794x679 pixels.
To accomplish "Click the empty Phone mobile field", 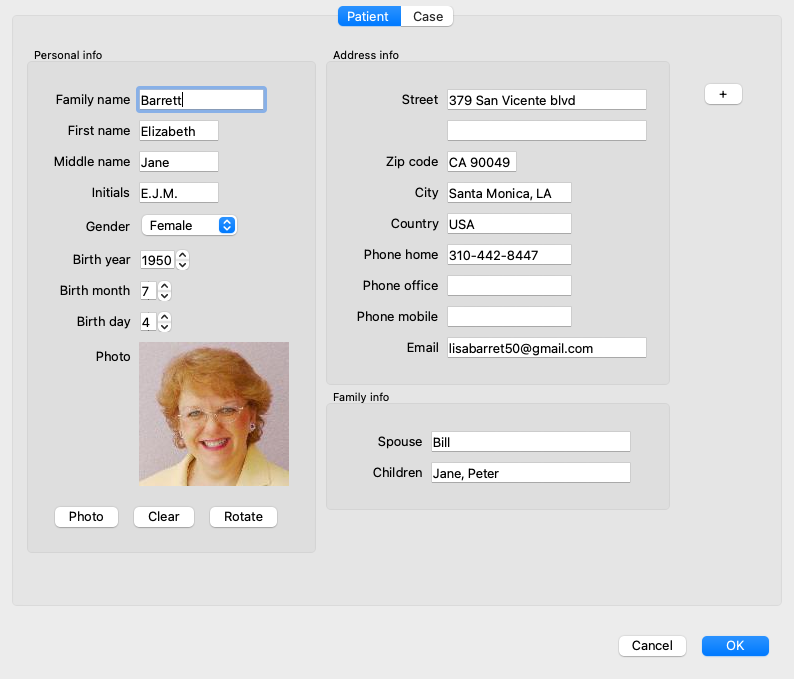I will 509,317.
